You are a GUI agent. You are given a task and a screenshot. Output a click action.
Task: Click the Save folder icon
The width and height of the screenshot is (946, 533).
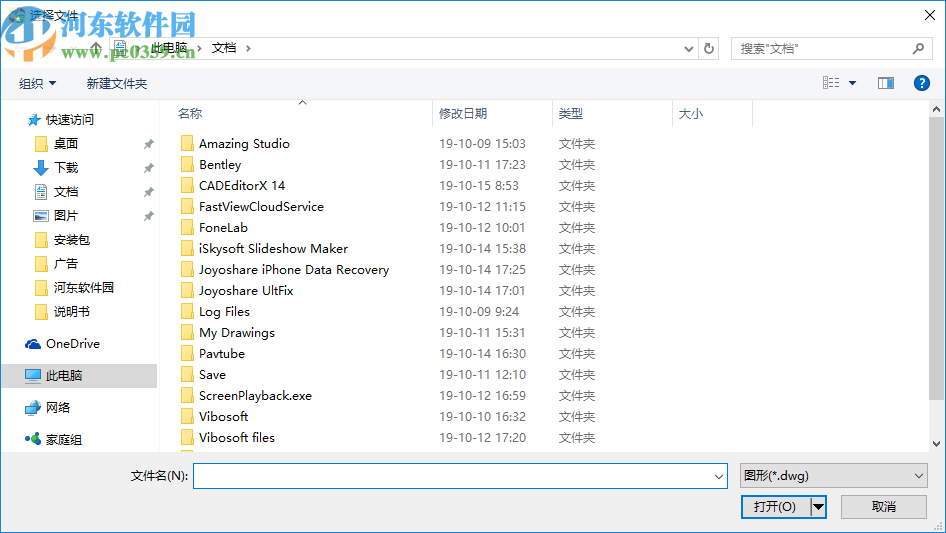point(188,375)
